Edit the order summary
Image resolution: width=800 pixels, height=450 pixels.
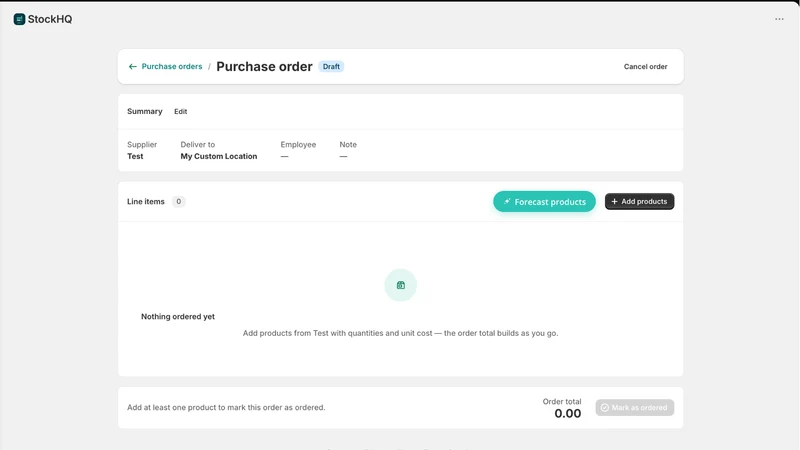tap(181, 111)
